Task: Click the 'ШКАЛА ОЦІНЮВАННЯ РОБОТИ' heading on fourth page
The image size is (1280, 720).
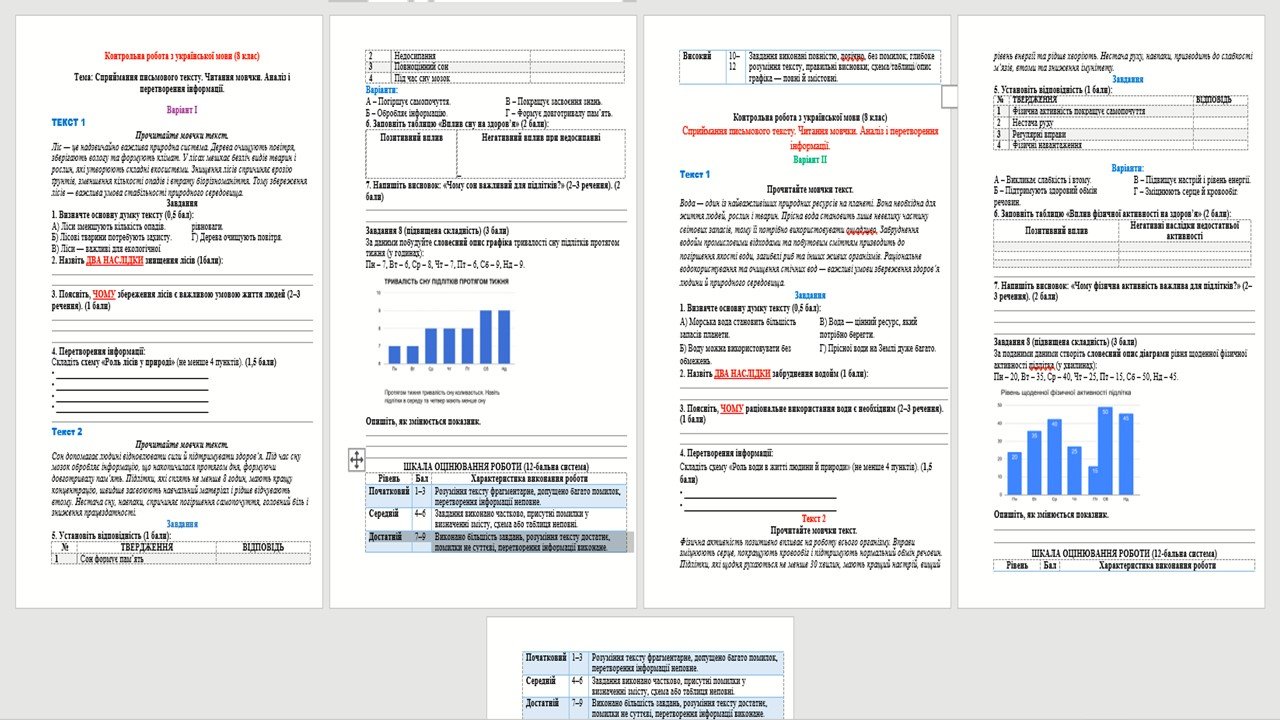Action: pos(1123,552)
